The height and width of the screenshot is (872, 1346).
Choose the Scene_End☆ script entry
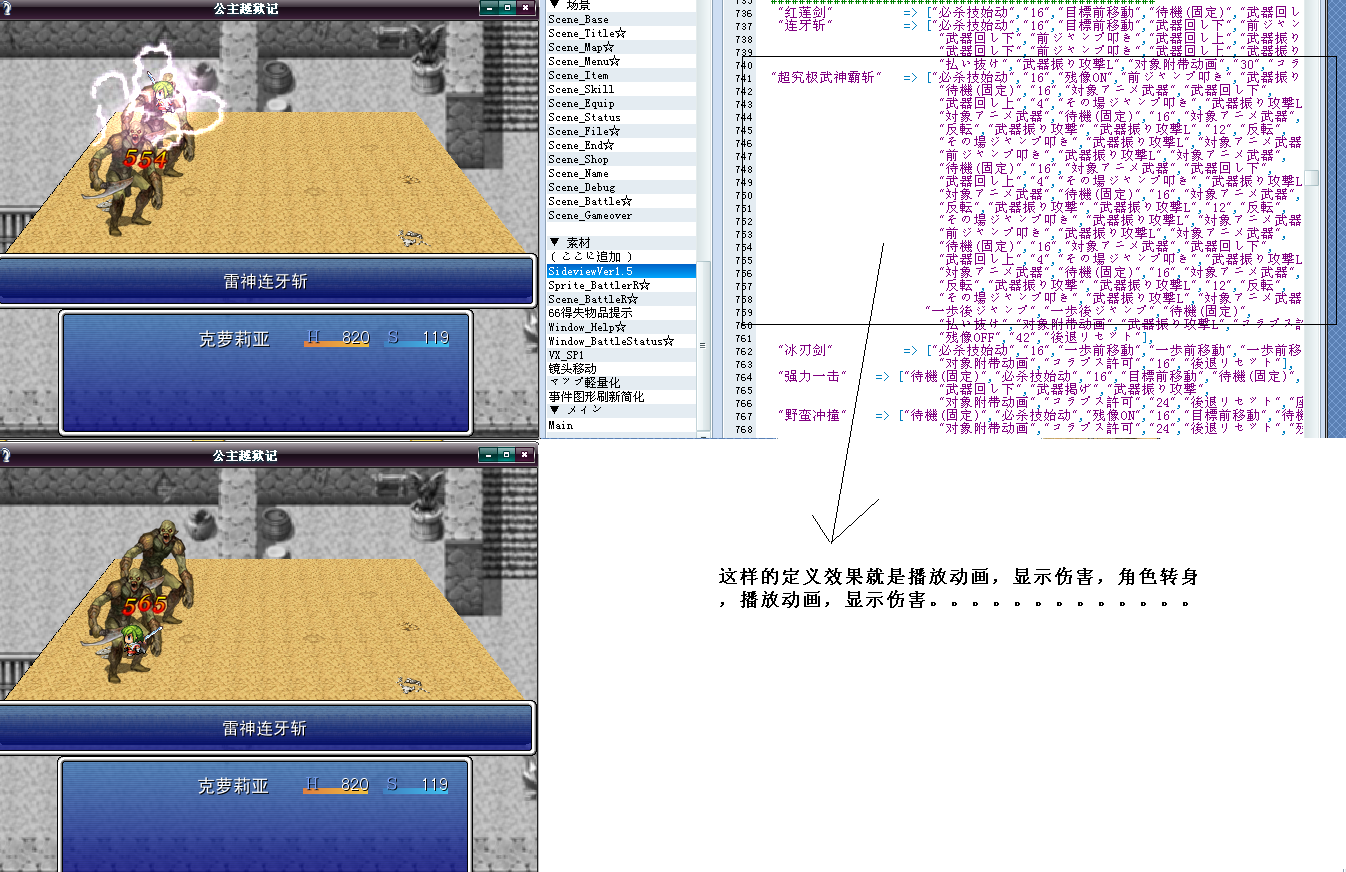(x=621, y=145)
